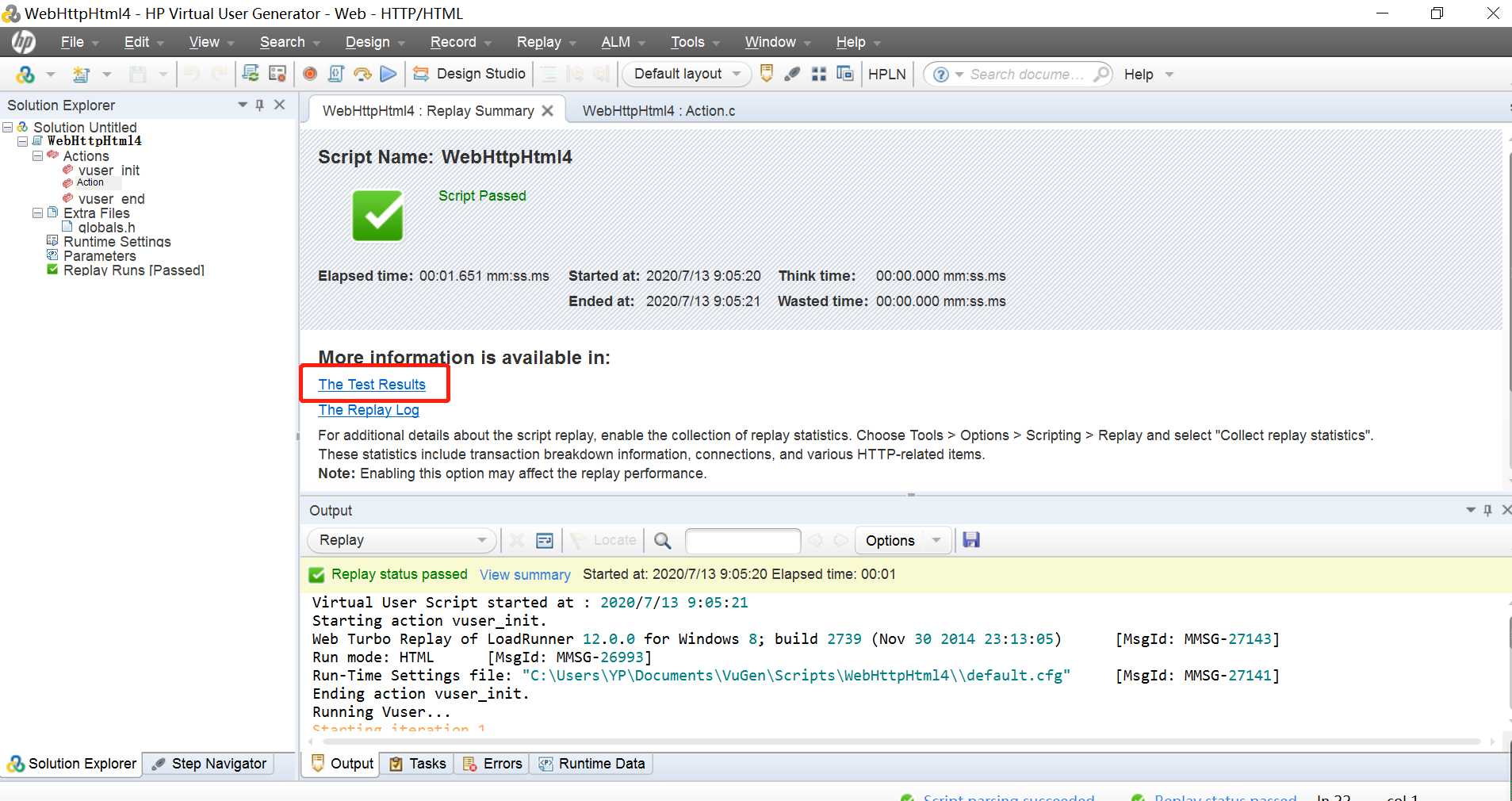Switch to the Runtime Data tab
Viewport: 1512px width, 801px height.
pyautogui.click(x=591, y=764)
